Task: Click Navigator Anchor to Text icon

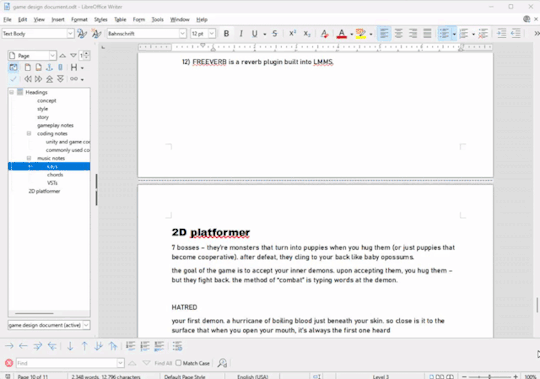Action: pyautogui.click(x=50, y=67)
